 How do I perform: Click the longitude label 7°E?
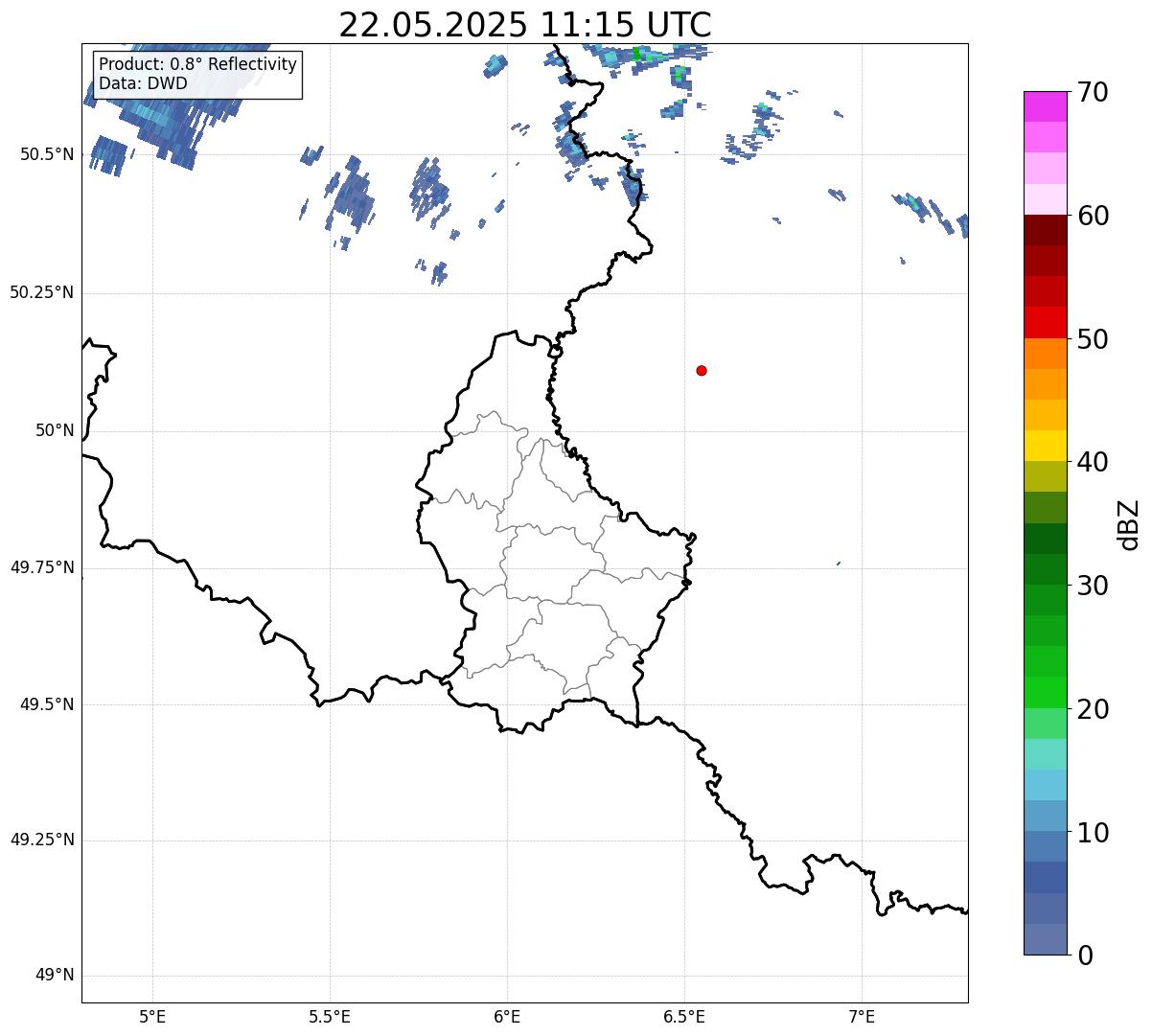pyautogui.click(x=863, y=1016)
